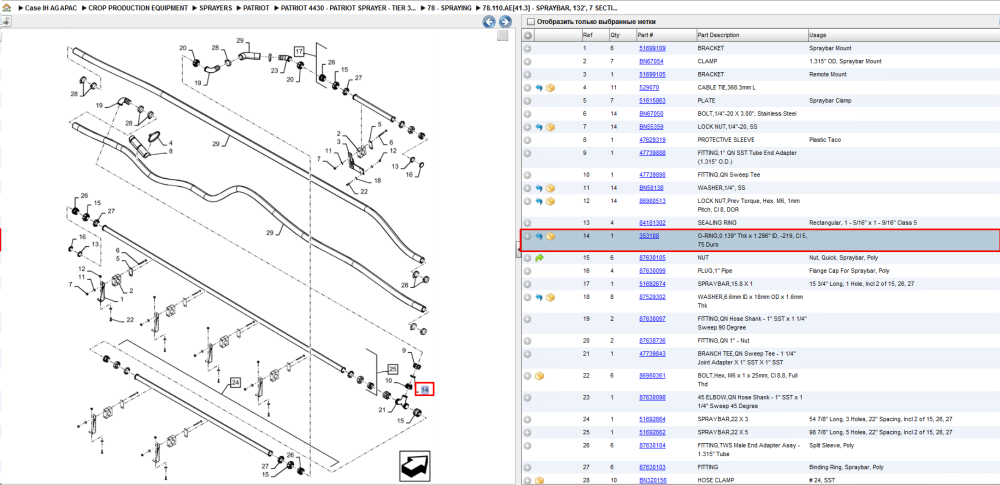Click blue supersession arrow on CABLE TIE row
The image size is (1000, 485).
click(540, 87)
